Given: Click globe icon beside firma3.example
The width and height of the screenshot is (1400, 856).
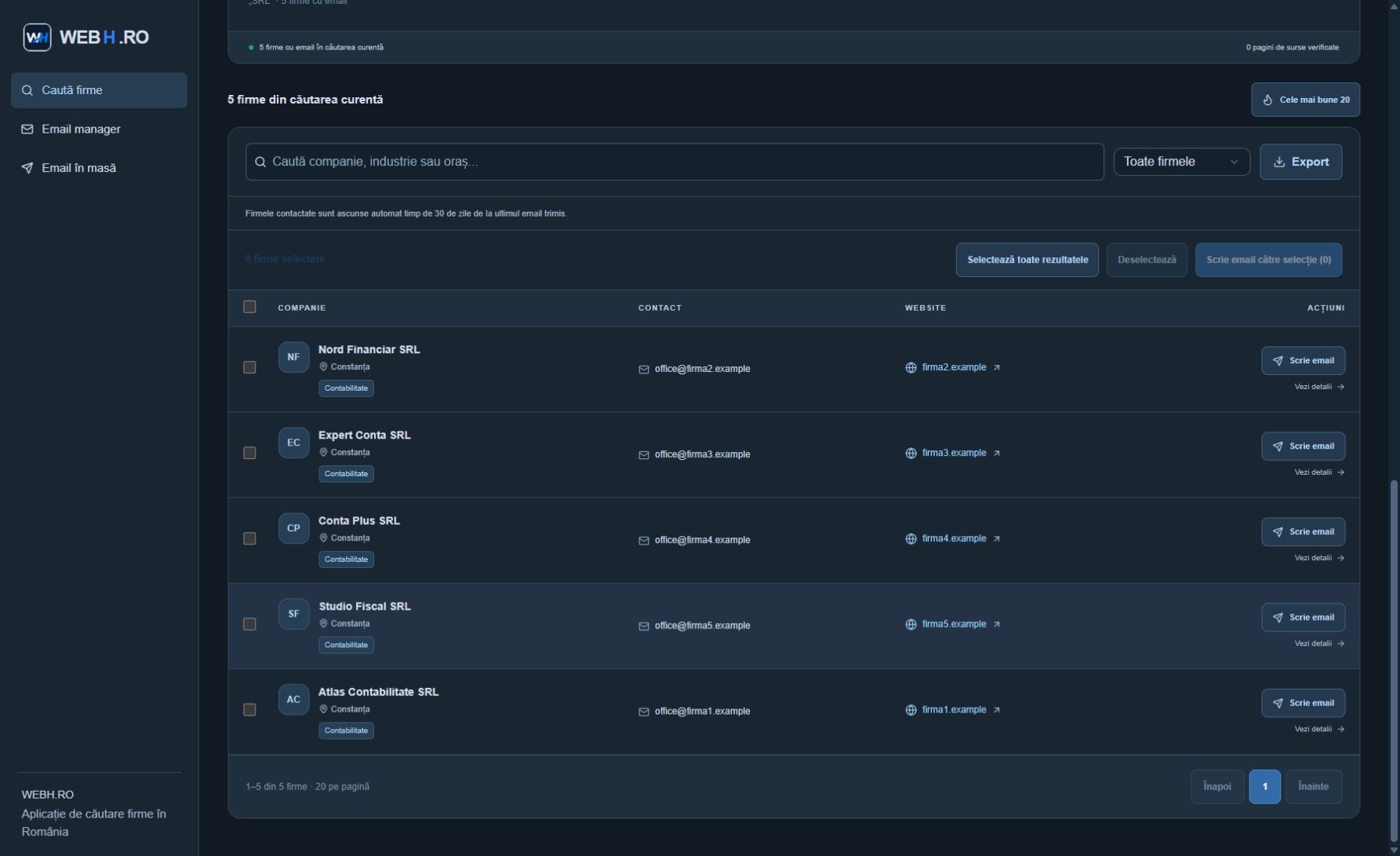Looking at the screenshot, I should pyautogui.click(x=911, y=453).
